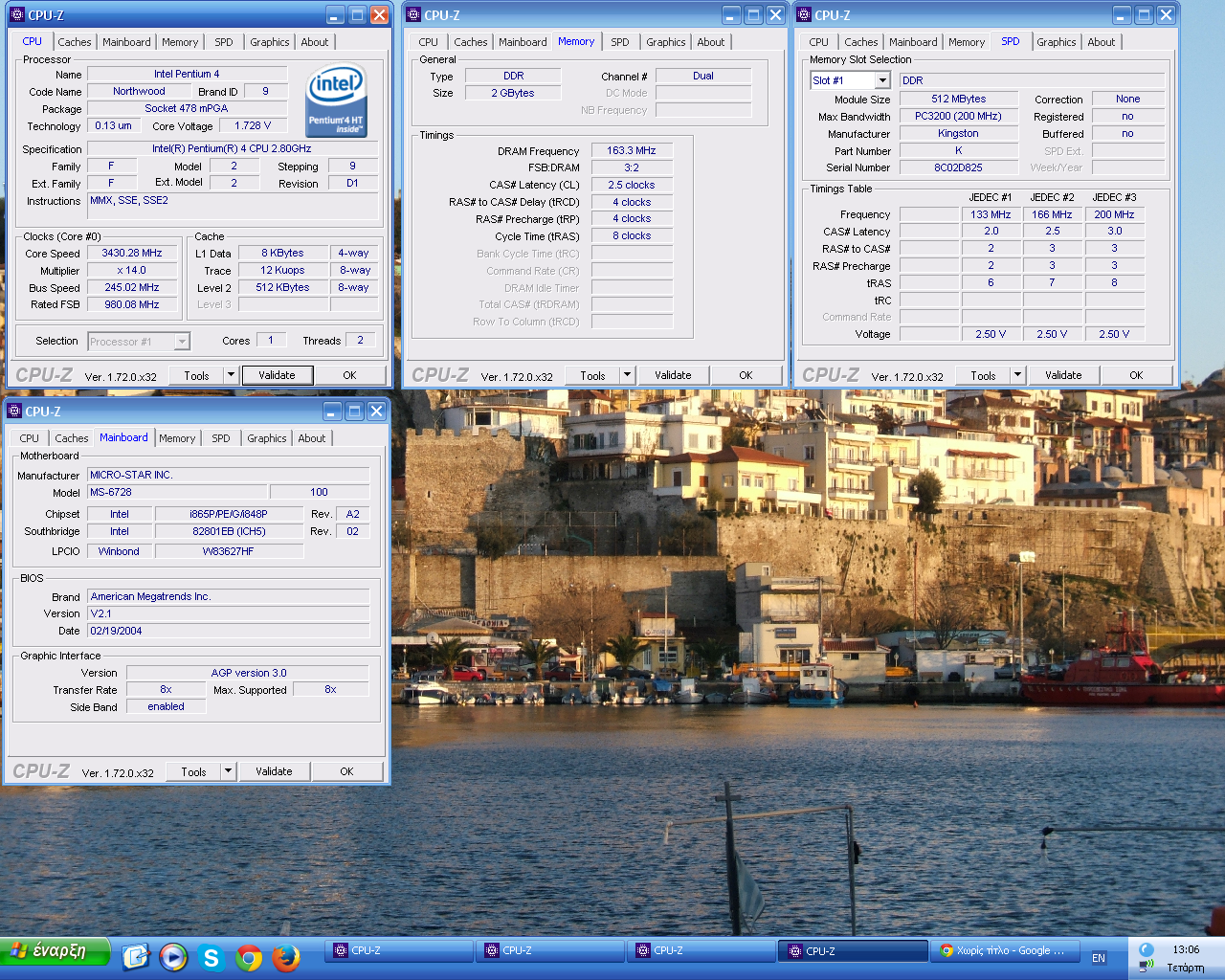Click the Southbridge value 82801EB (ICH5)
The width and height of the screenshot is (1225, 980).
229,531
